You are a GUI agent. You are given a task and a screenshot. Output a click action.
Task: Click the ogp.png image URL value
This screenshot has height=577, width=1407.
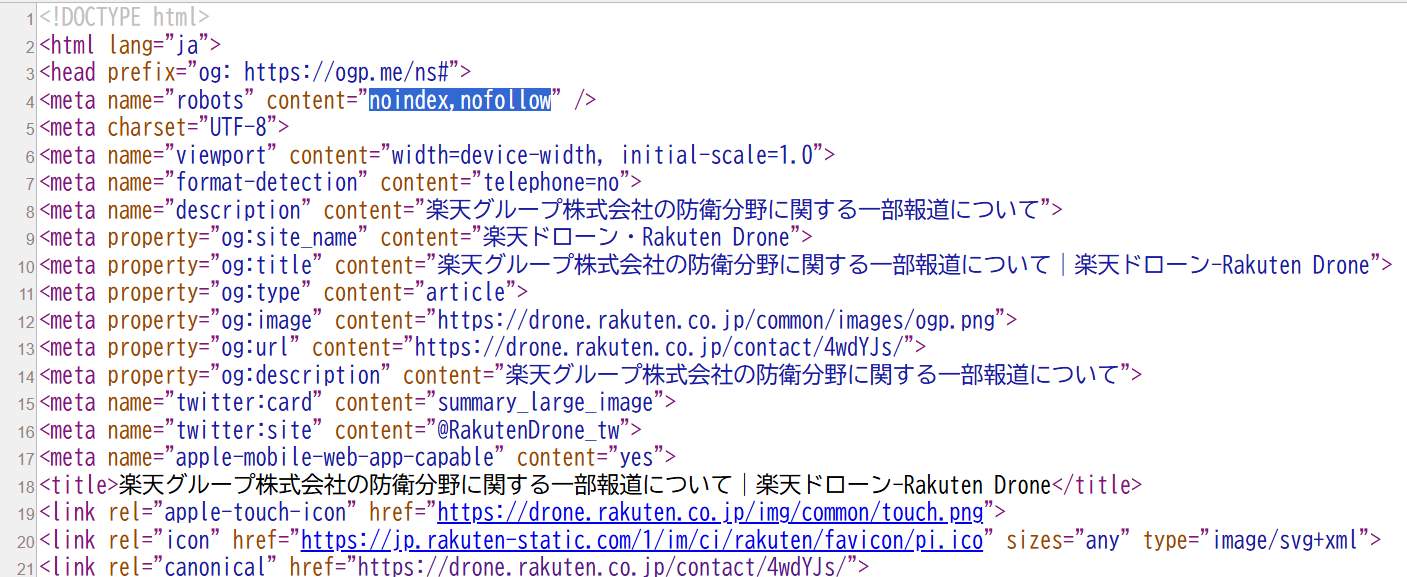click(x=716, y=320)
